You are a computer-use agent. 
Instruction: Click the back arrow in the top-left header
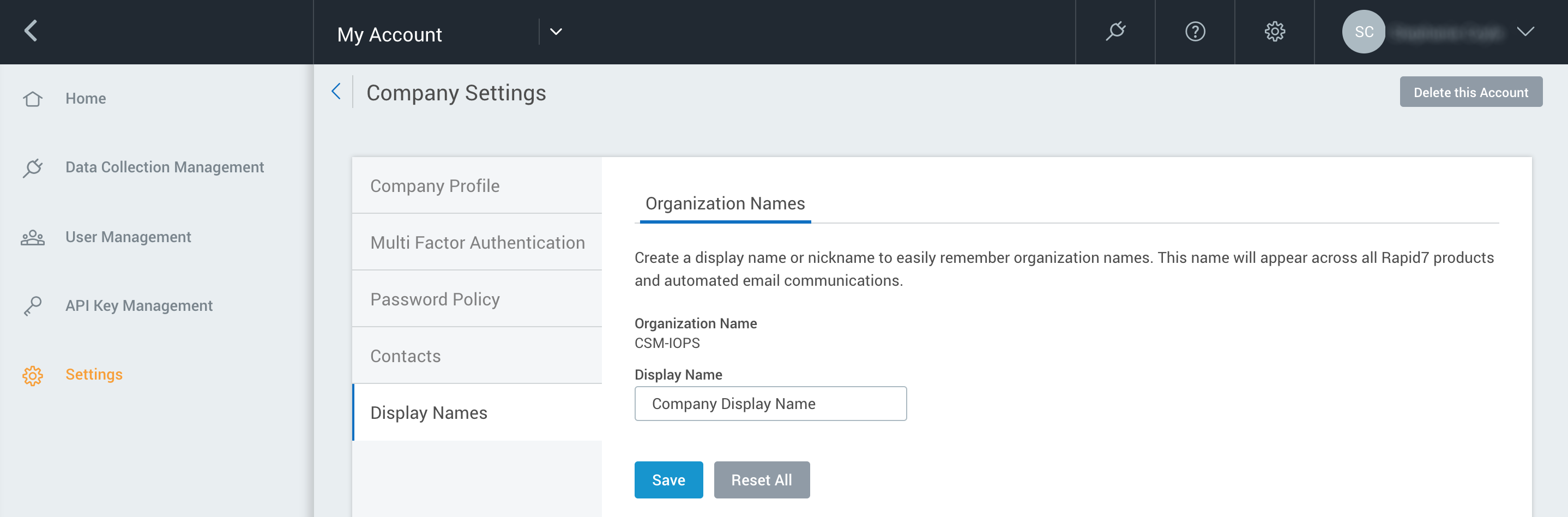point(31,31)
